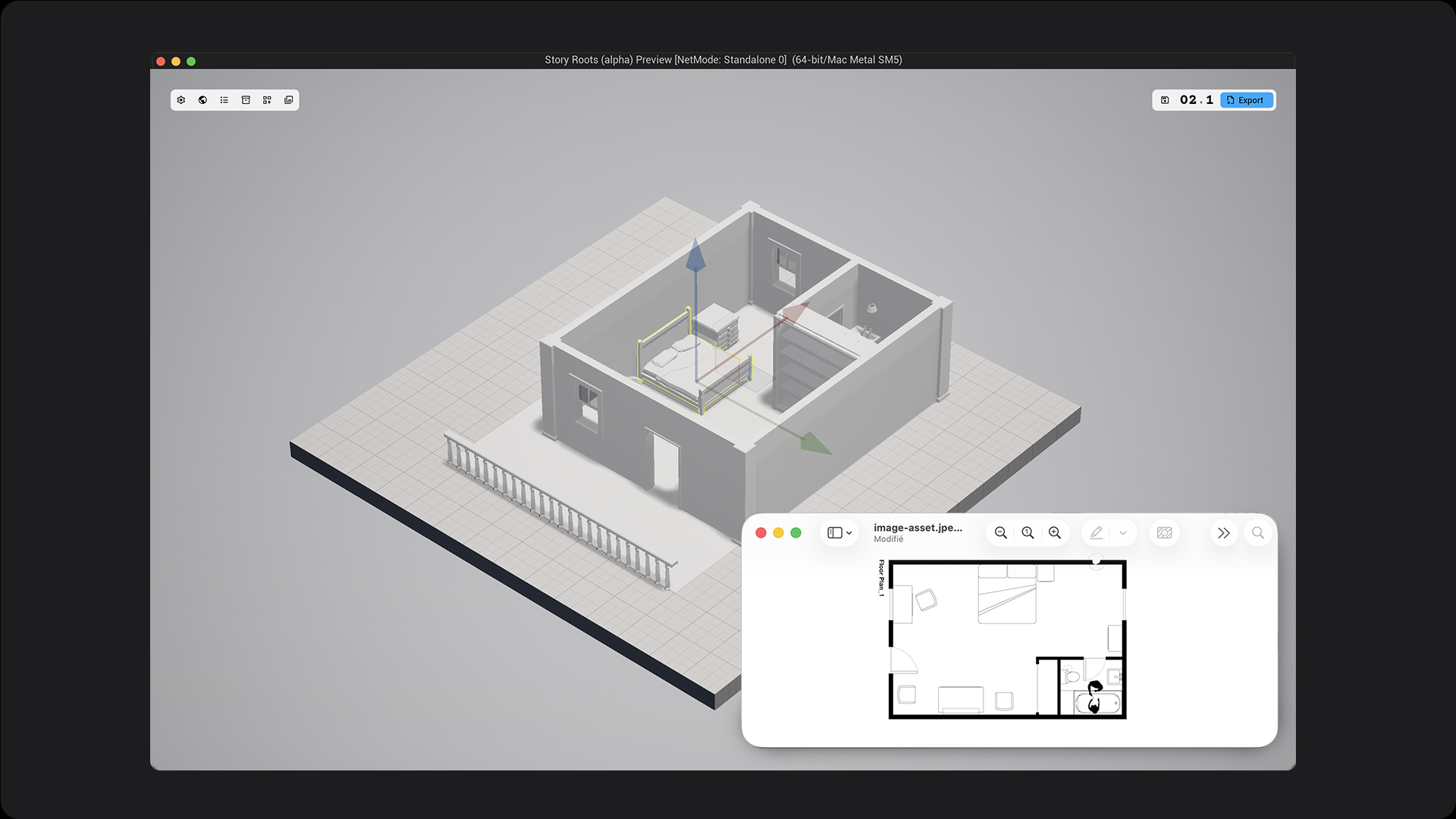Expand the hidden toolbar items chevrons
Image resolution: width=1456 pixels, height=819 pixels.
coord(1223,533)
